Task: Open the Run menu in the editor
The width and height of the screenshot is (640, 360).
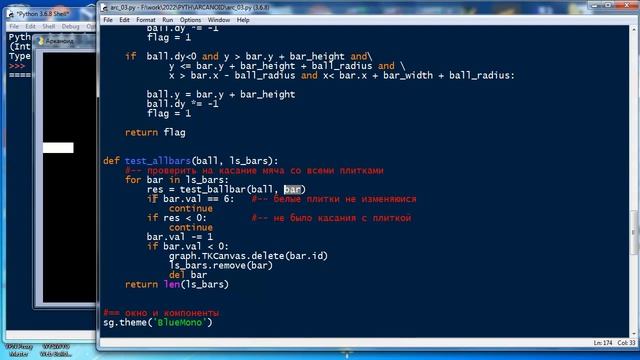Action: click(x=167, y=20)
